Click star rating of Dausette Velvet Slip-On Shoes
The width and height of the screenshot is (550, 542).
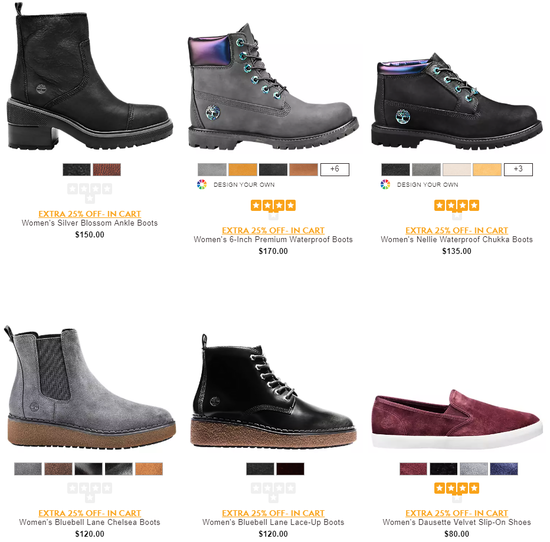coord(457,492)
